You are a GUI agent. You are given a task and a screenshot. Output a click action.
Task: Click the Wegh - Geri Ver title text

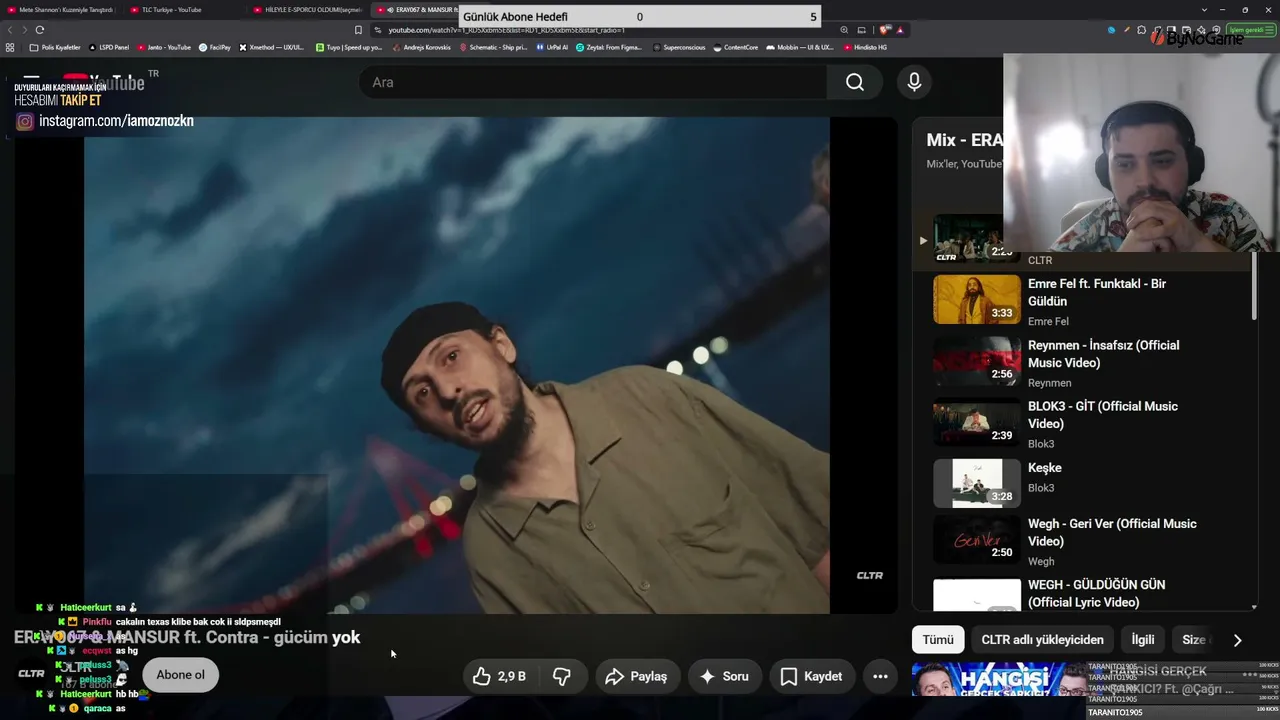[x=1112, y=532]
